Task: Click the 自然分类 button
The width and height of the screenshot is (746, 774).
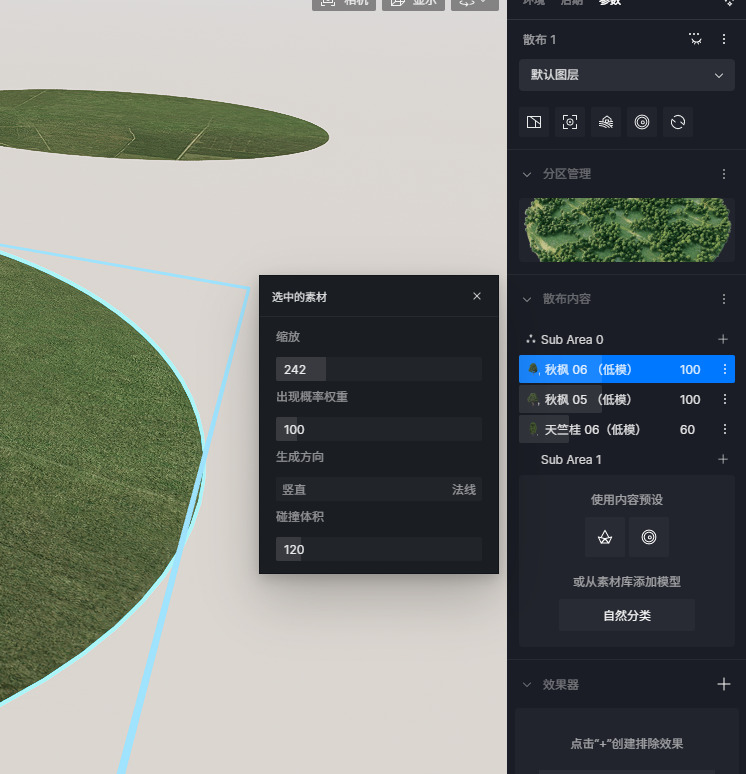Action: (627, 616)
